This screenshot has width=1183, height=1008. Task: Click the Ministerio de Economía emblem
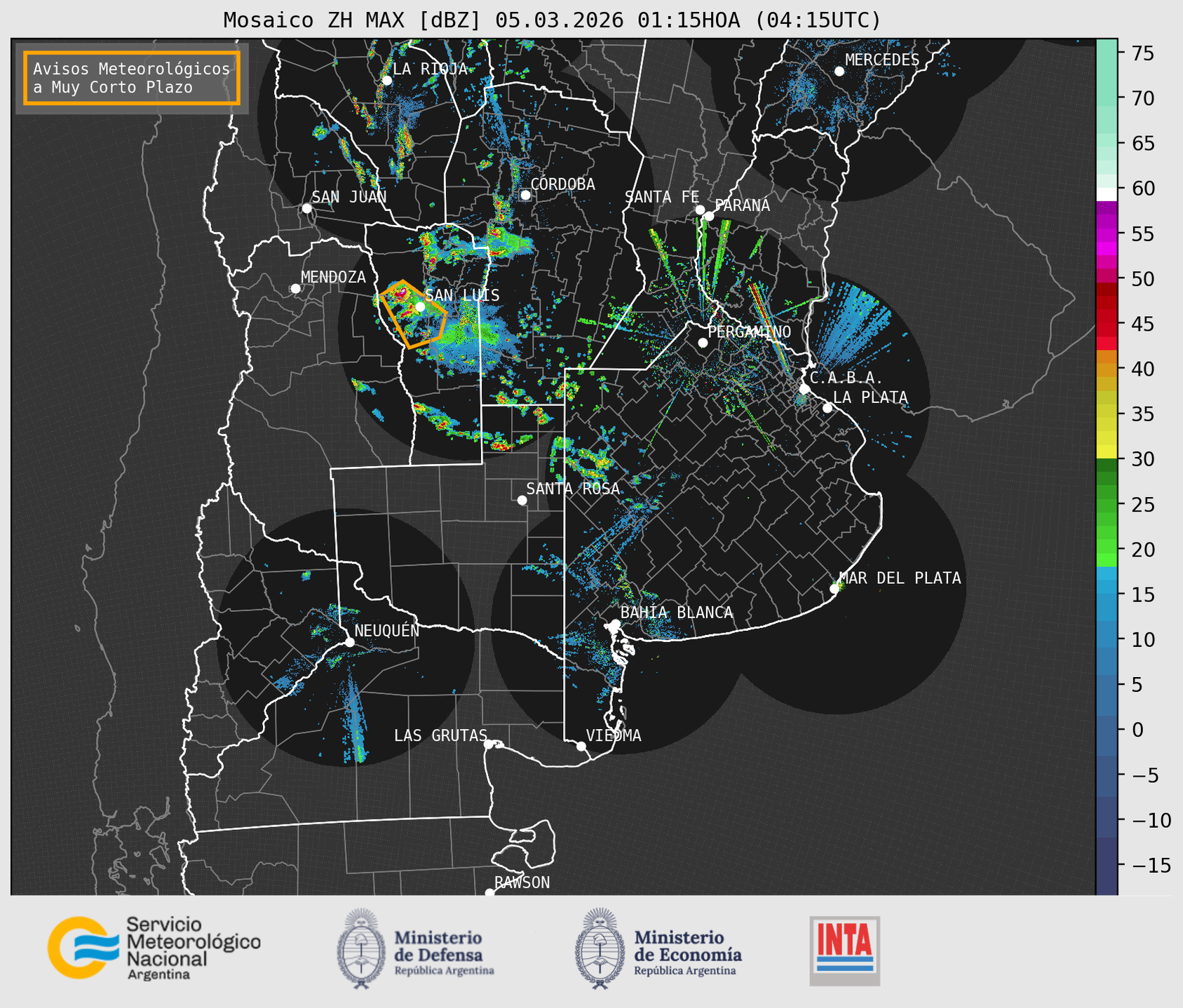point(599,948)
